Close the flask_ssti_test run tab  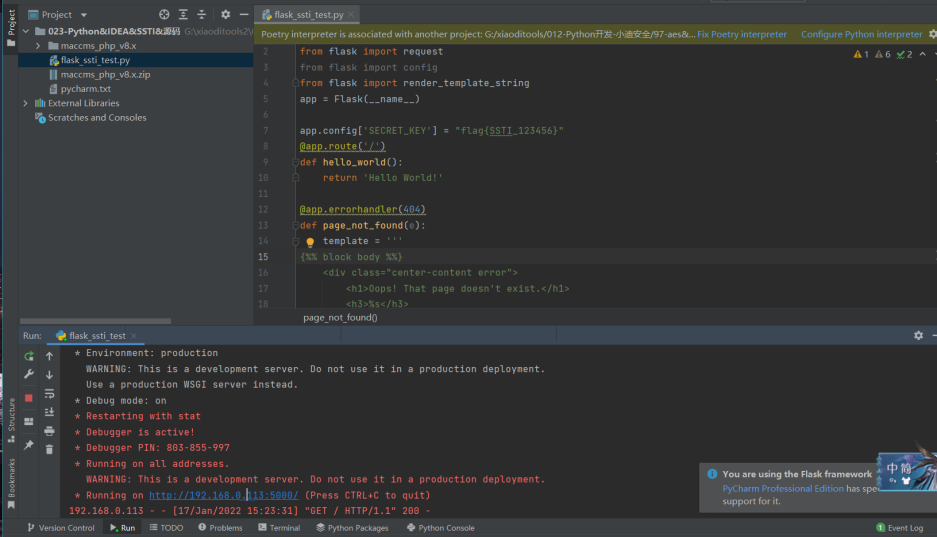click(x=134, y=336)
